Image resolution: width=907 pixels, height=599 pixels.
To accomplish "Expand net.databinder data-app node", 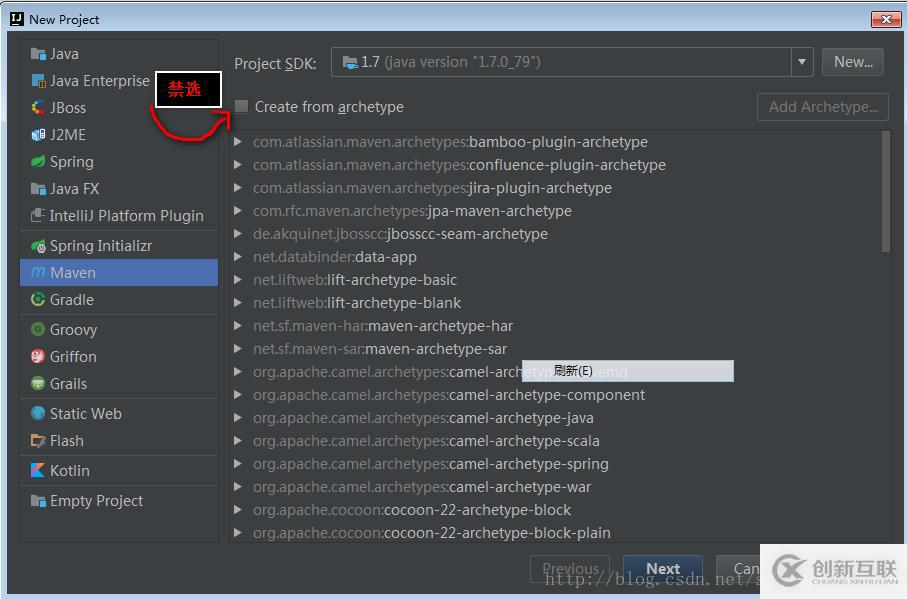I will click(x=238, y=257).
